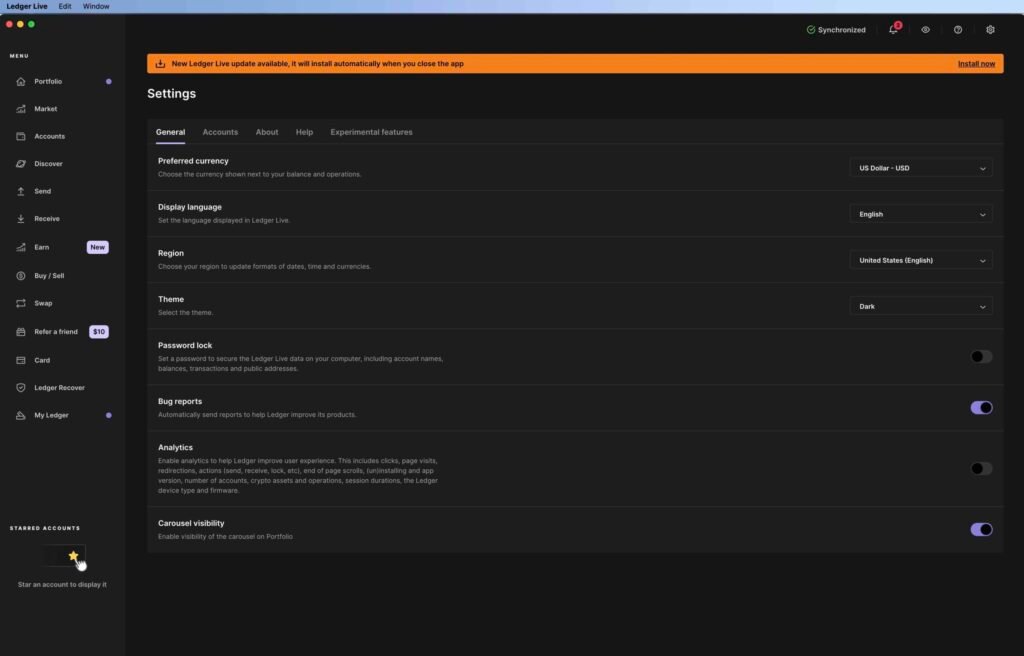The height and width of the screenshot is (656, 1024).
Task: Switch to the Accounts settings tab
Action: coord(220,132)
